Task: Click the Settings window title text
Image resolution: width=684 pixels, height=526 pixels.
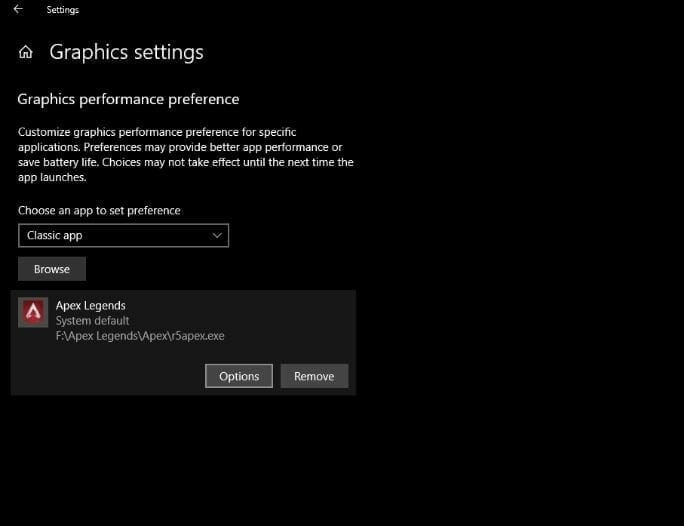Action: pos(63,10)
